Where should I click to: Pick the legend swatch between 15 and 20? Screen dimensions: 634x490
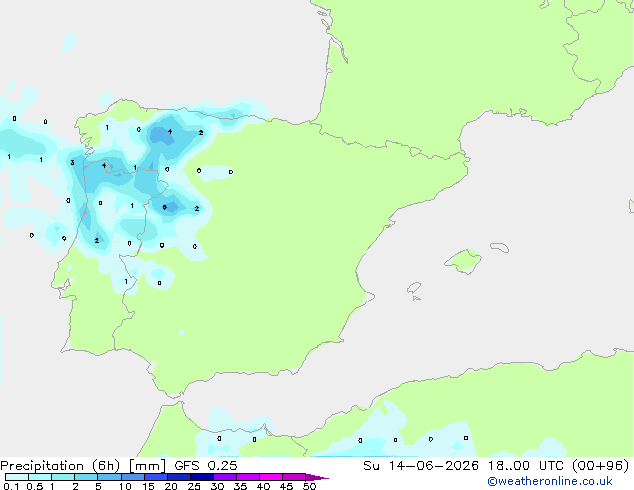[x=156, y=477]
